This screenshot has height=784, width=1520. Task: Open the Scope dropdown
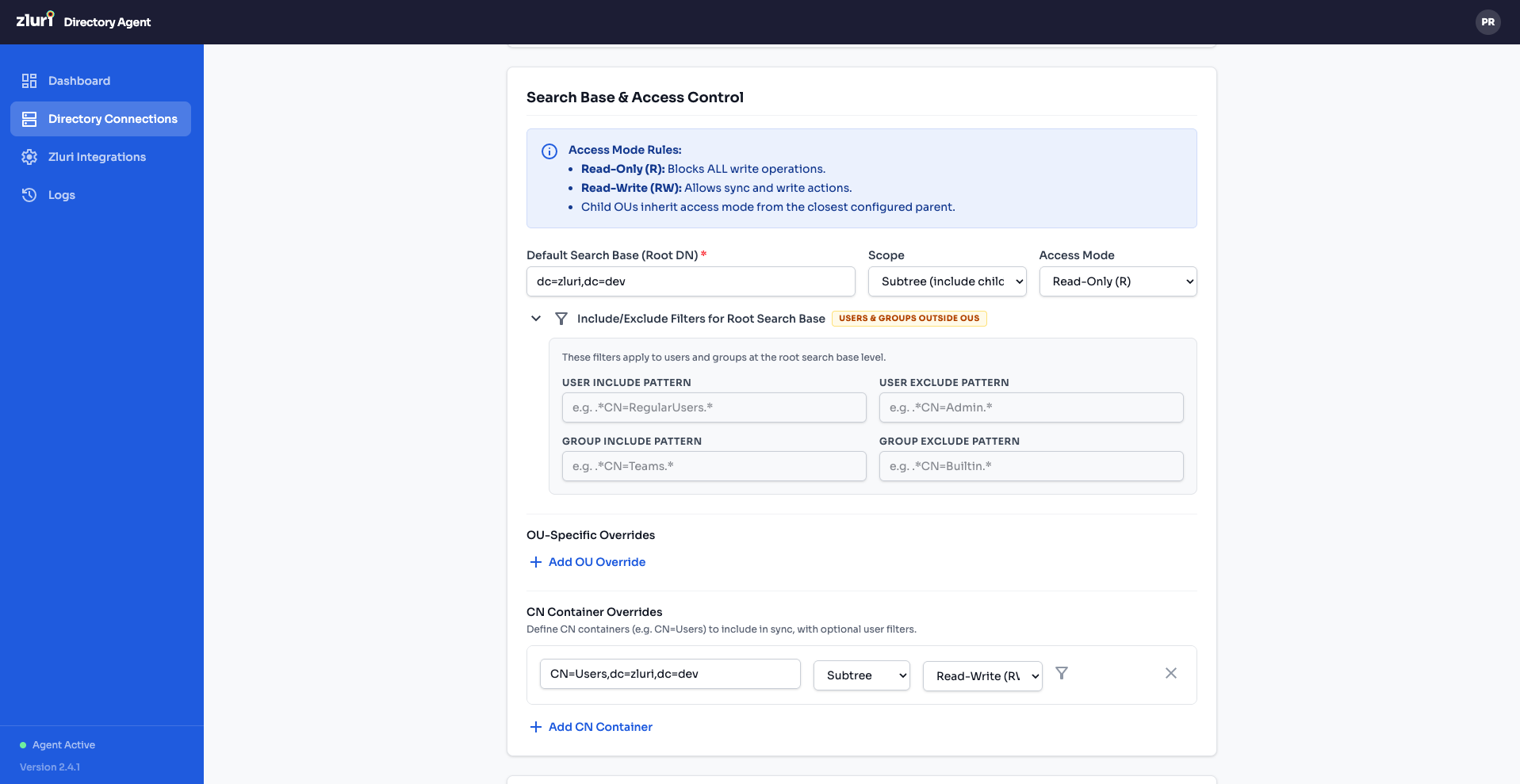(947, 281)
